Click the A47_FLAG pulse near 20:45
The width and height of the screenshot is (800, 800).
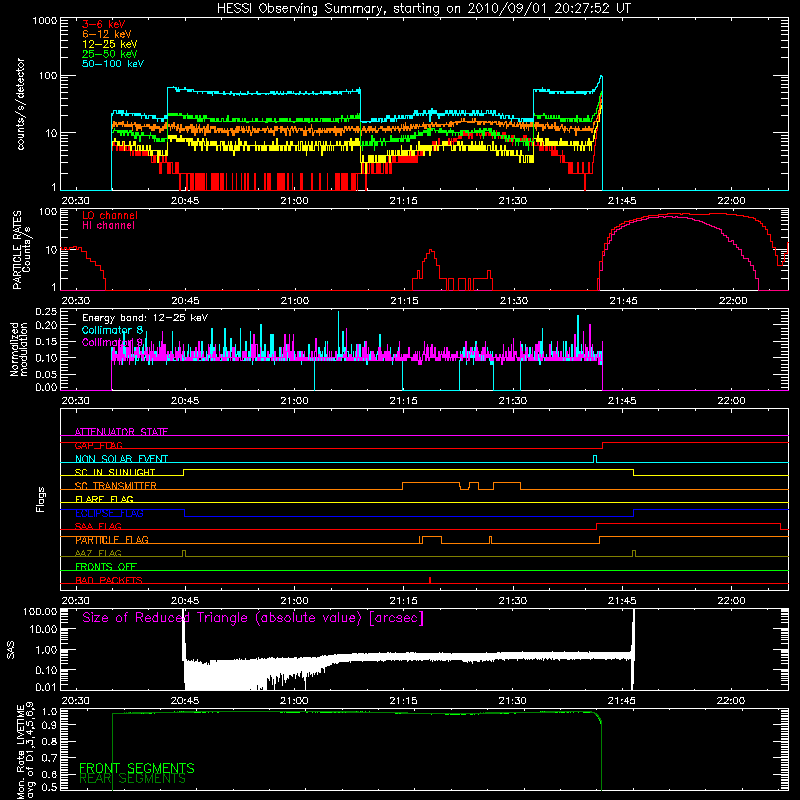pos(184,554)
